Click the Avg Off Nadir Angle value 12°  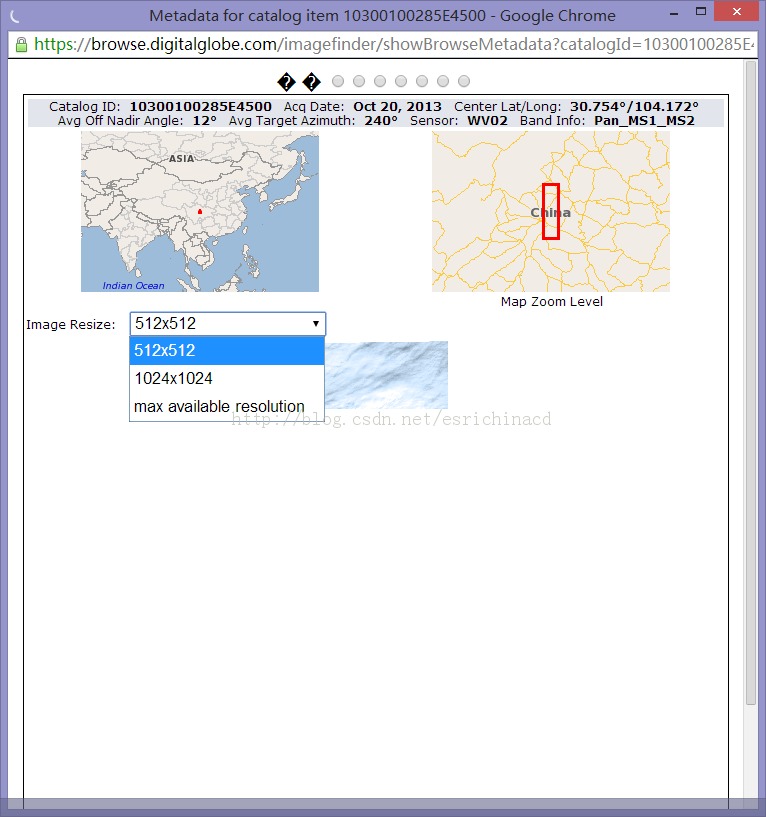point(205,121)
